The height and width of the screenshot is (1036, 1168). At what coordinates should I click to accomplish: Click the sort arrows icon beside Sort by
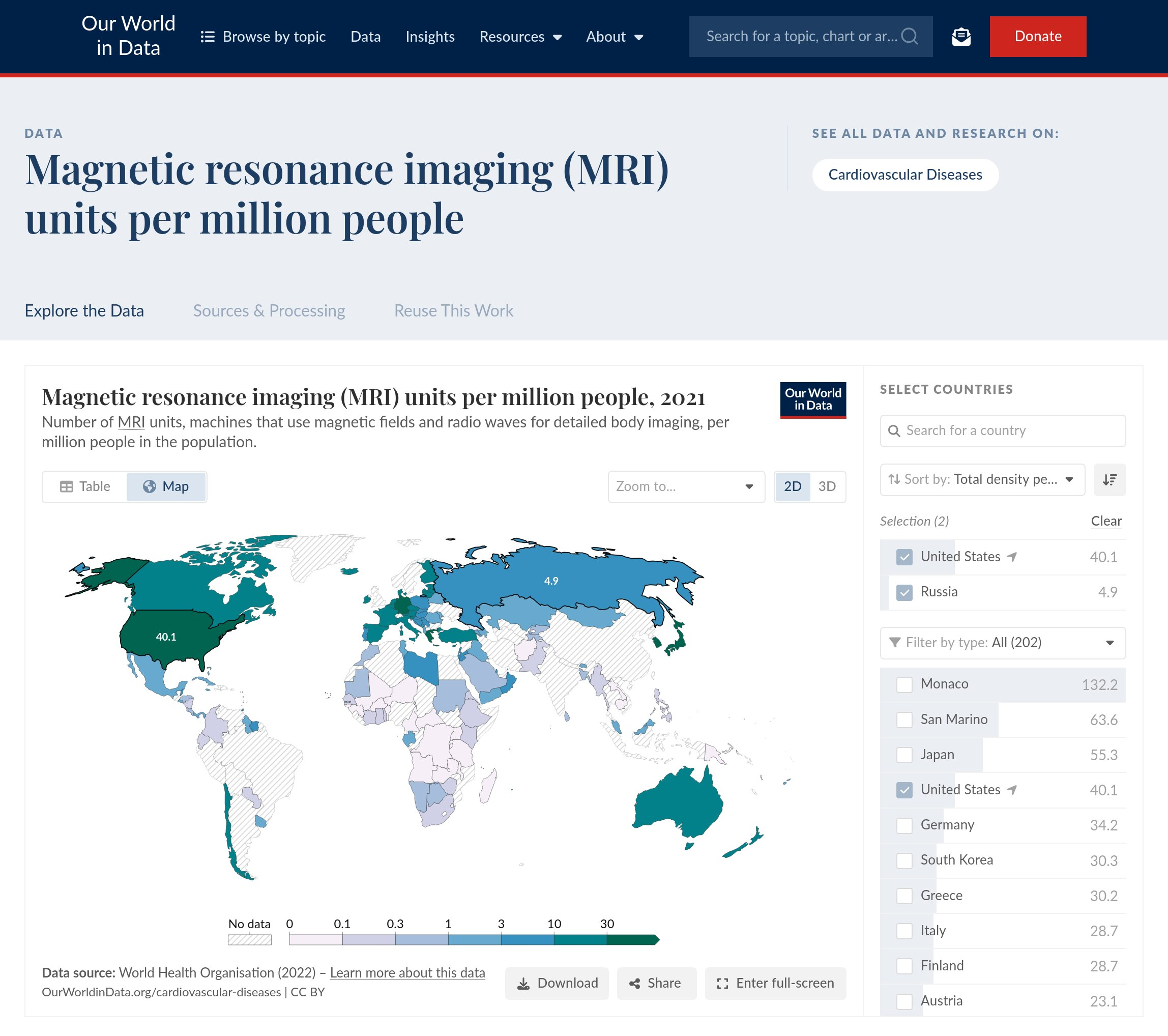coord(894,479)
